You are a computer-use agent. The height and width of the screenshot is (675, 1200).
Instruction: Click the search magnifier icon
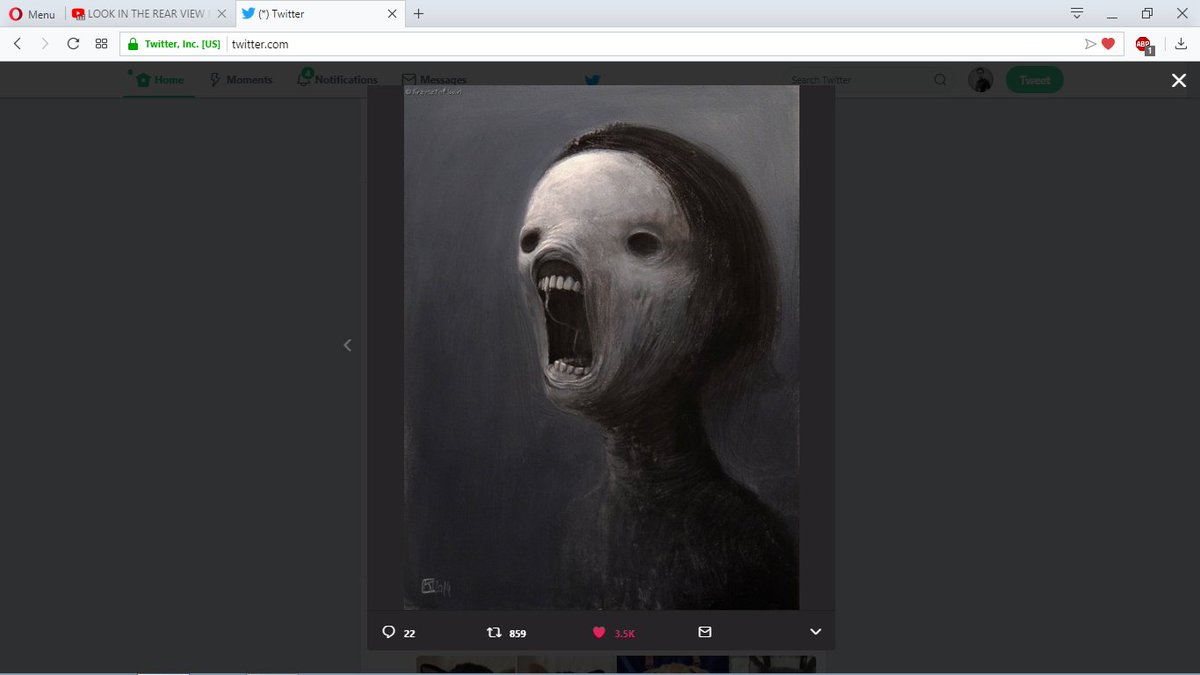point(940,80)
